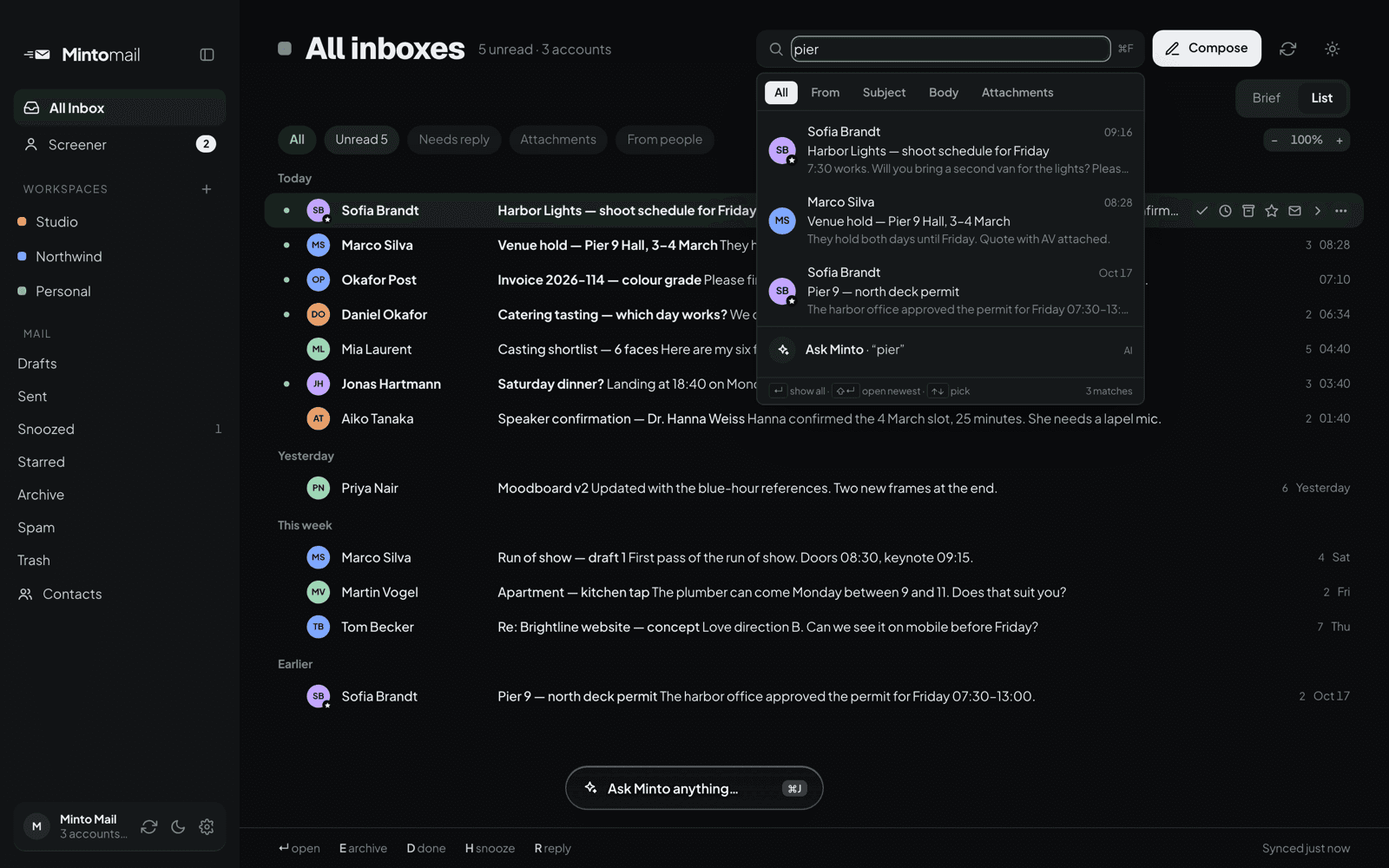Select the Attachments search tab

click(1017, 93)
